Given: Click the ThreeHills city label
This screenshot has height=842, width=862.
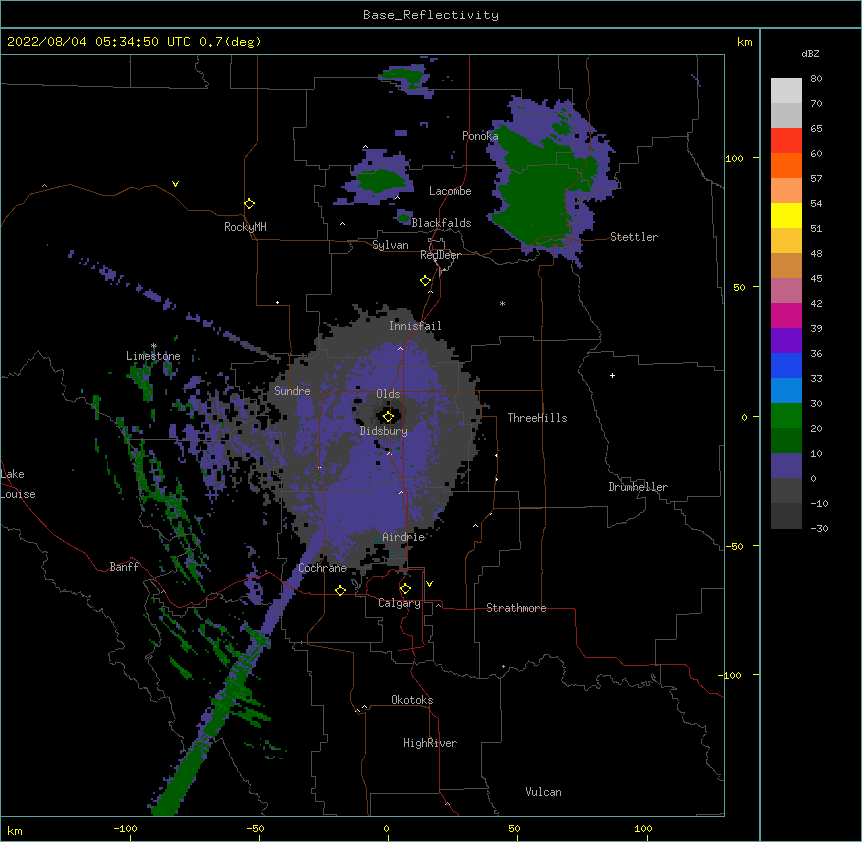Looking at the screenshot, I should [x=537, y=418].
